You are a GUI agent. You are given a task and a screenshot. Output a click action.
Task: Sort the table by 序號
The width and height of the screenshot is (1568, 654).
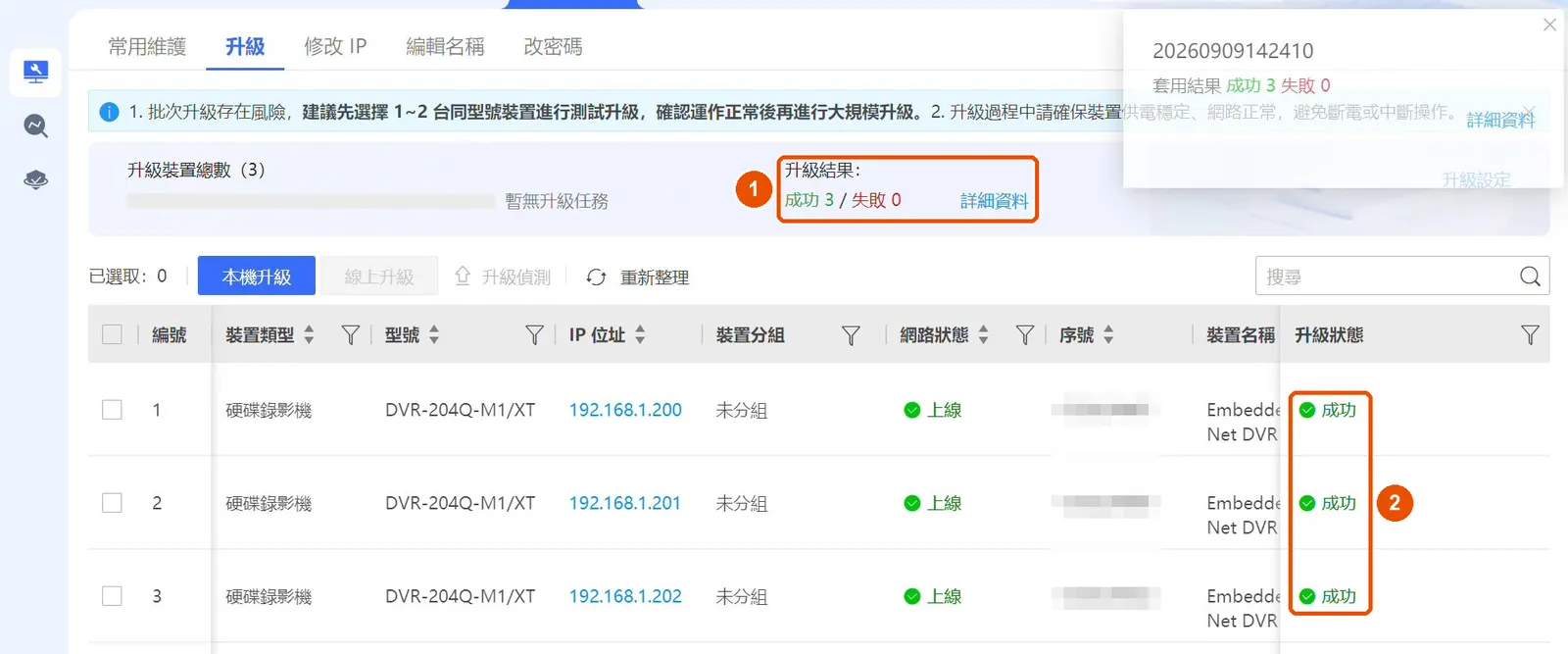click(x=1108, y=334)
